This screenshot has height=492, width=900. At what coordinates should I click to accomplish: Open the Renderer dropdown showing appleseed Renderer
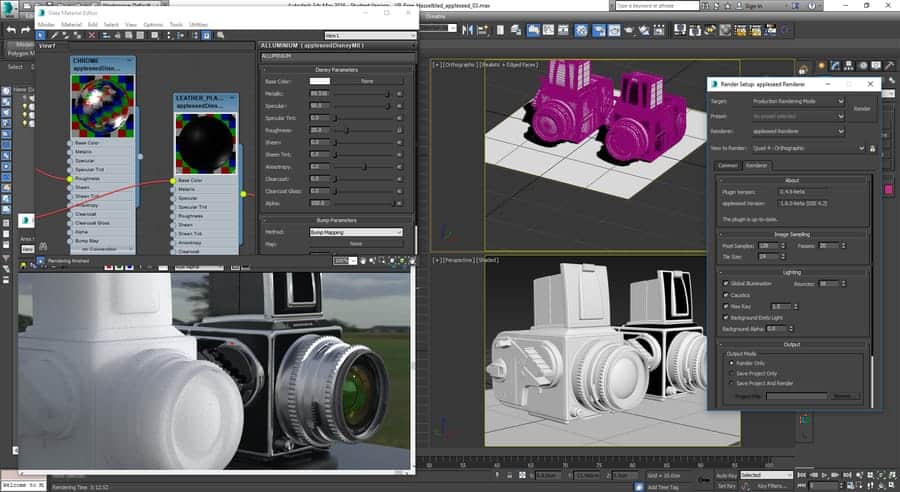tap(798, 131)
